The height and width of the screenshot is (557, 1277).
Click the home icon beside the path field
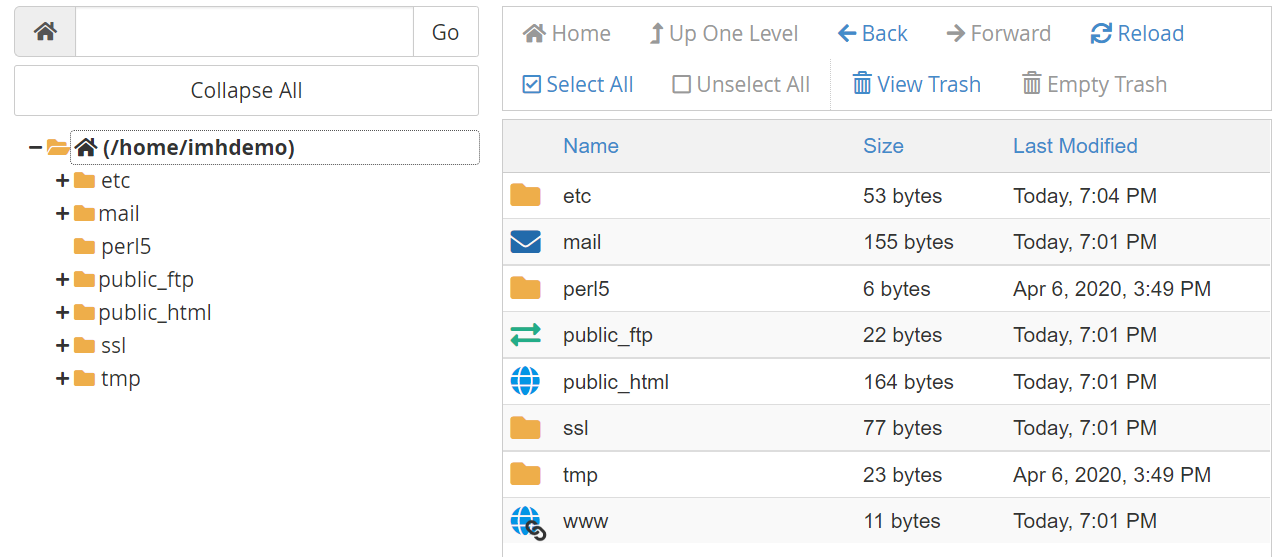point(45,32)
